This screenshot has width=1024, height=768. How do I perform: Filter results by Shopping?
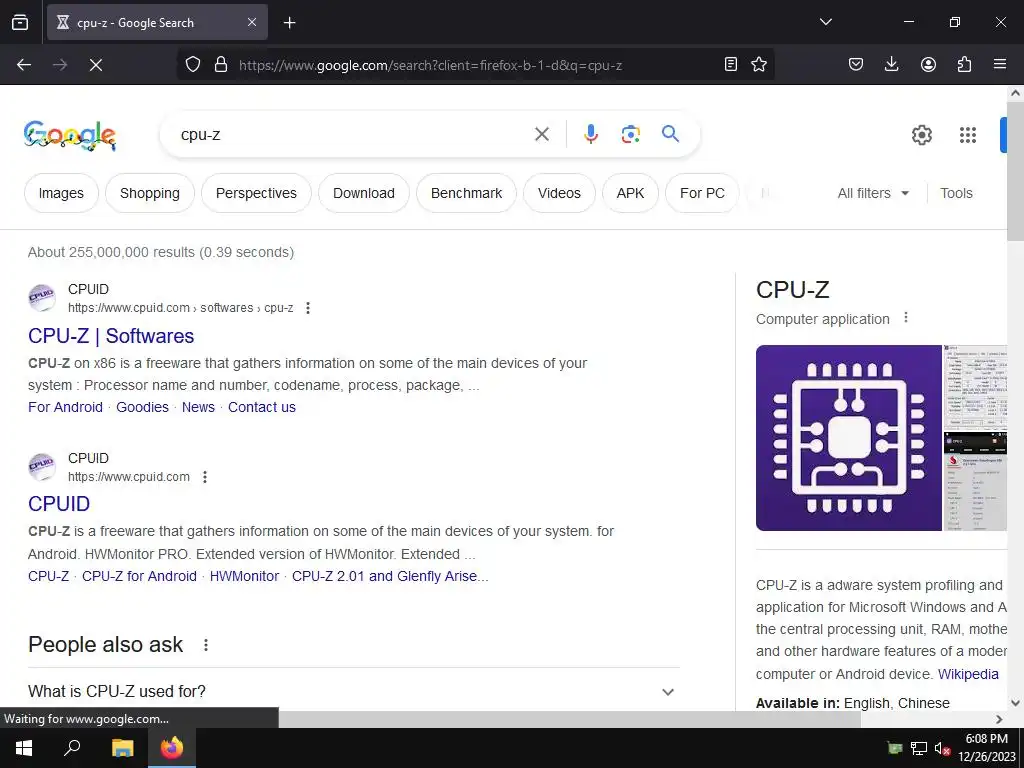[x=150, y=193]
